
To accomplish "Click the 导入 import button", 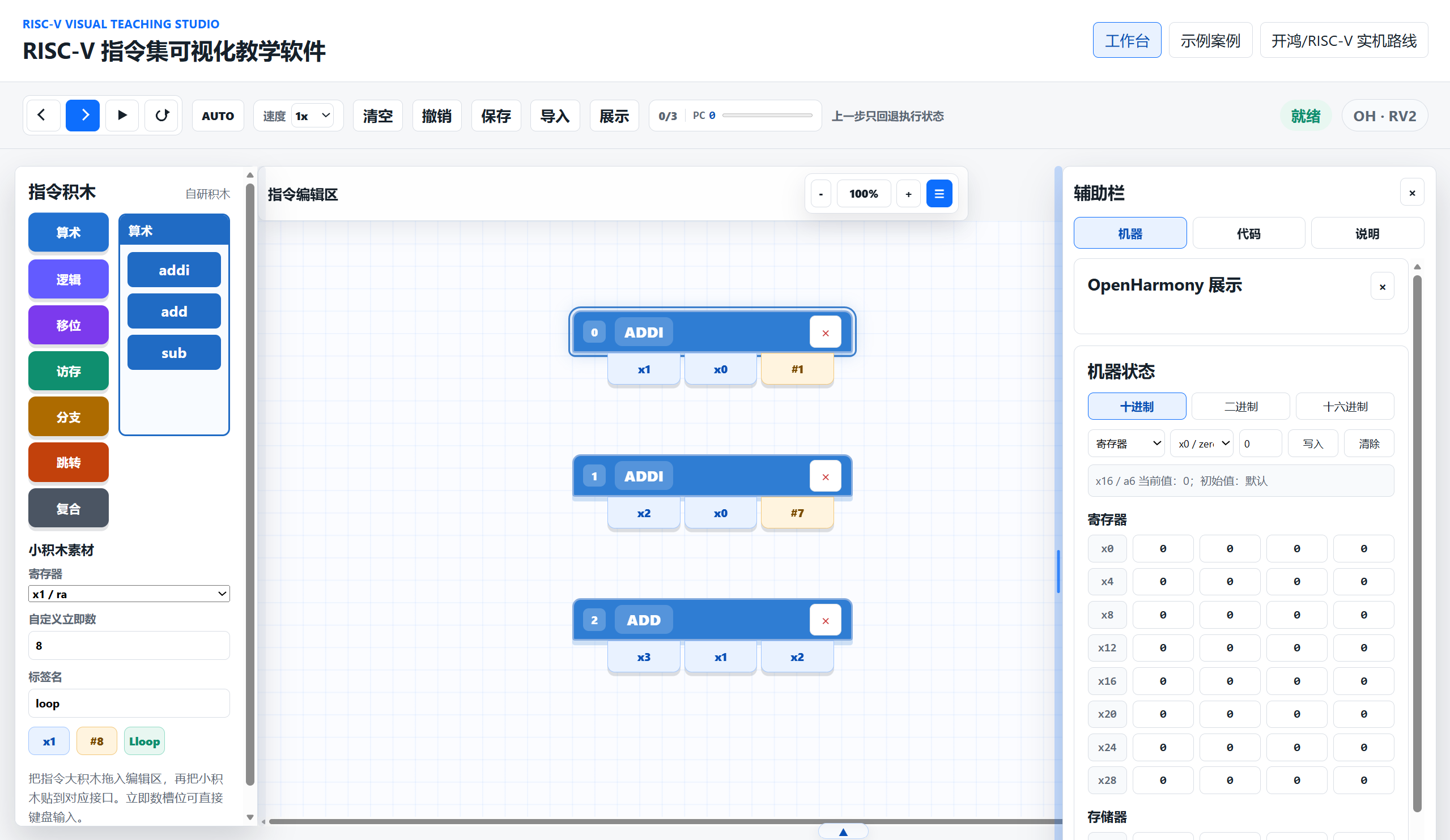I will pyautogui.click(x=555, y=116).
